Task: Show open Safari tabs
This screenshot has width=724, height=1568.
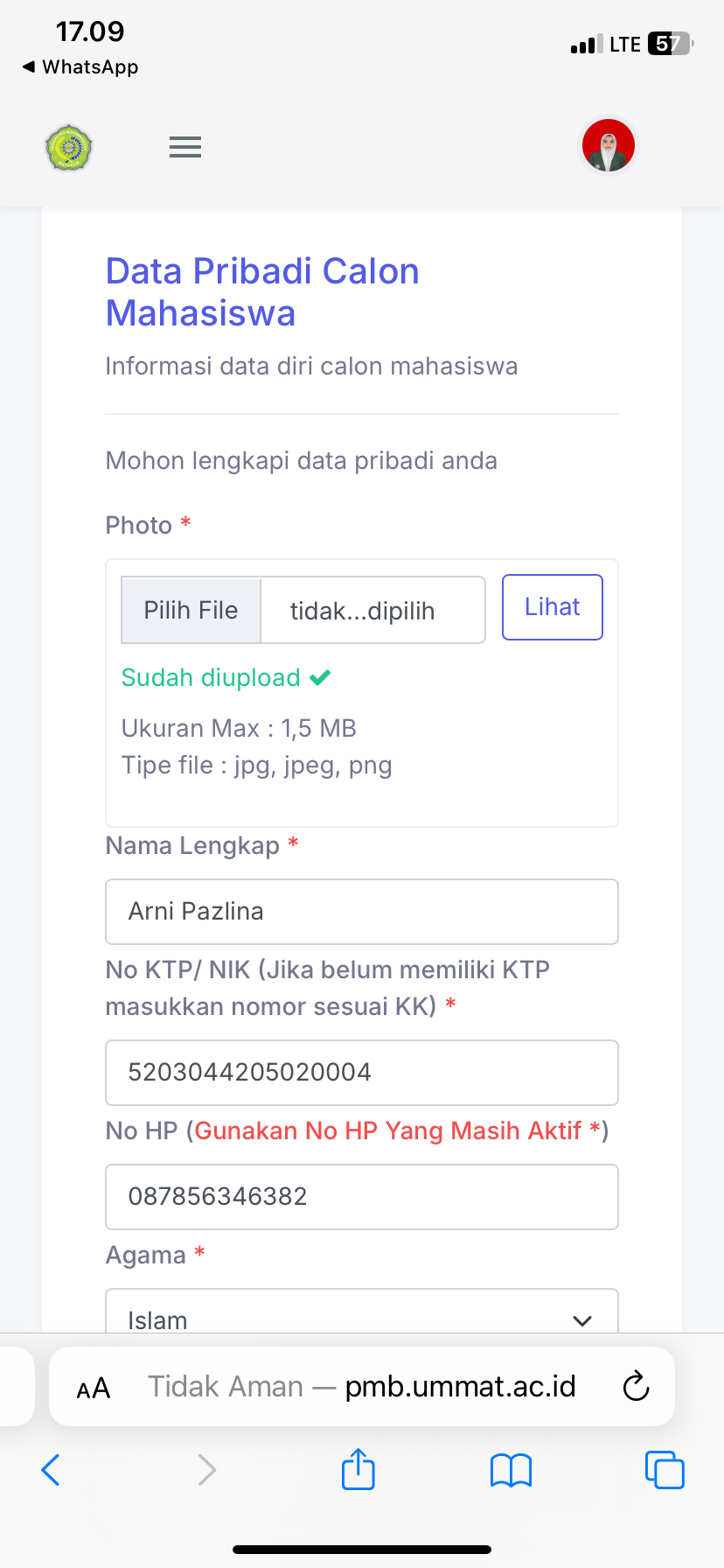Action: 665,1470
